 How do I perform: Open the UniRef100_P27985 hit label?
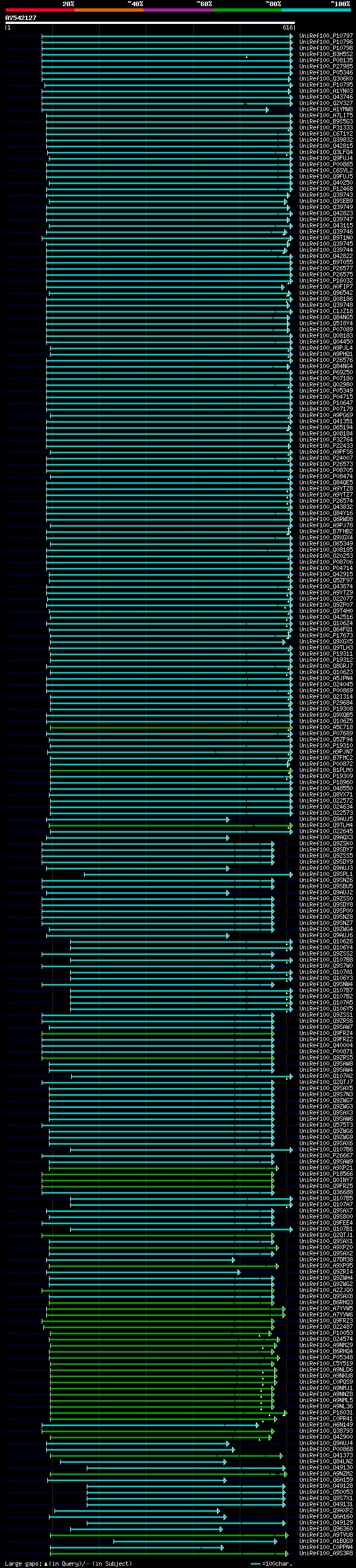point(326,66)
